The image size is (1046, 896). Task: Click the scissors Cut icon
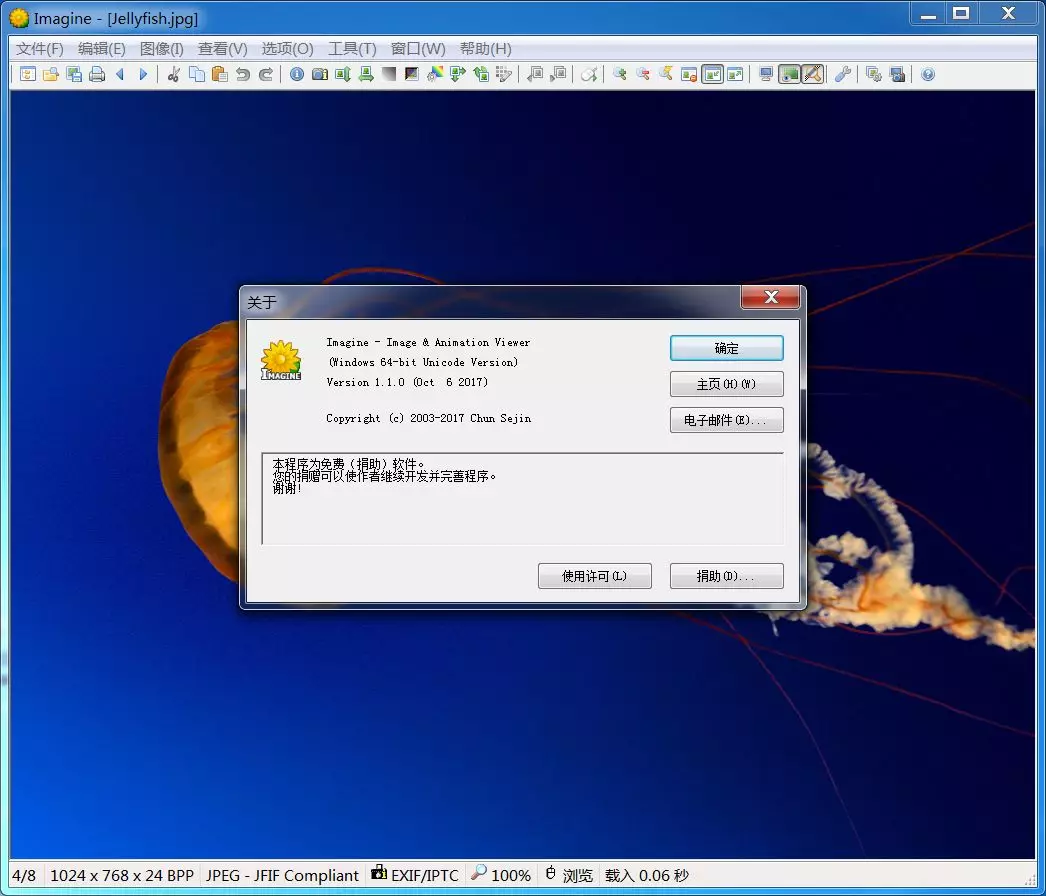(174, 74)
